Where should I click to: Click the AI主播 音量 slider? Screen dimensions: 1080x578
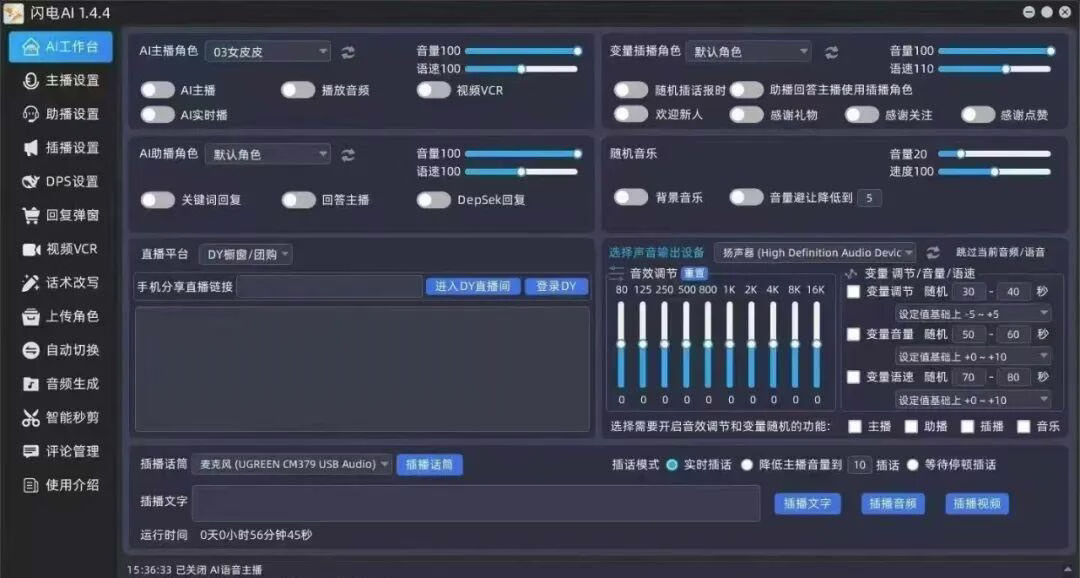521,50
